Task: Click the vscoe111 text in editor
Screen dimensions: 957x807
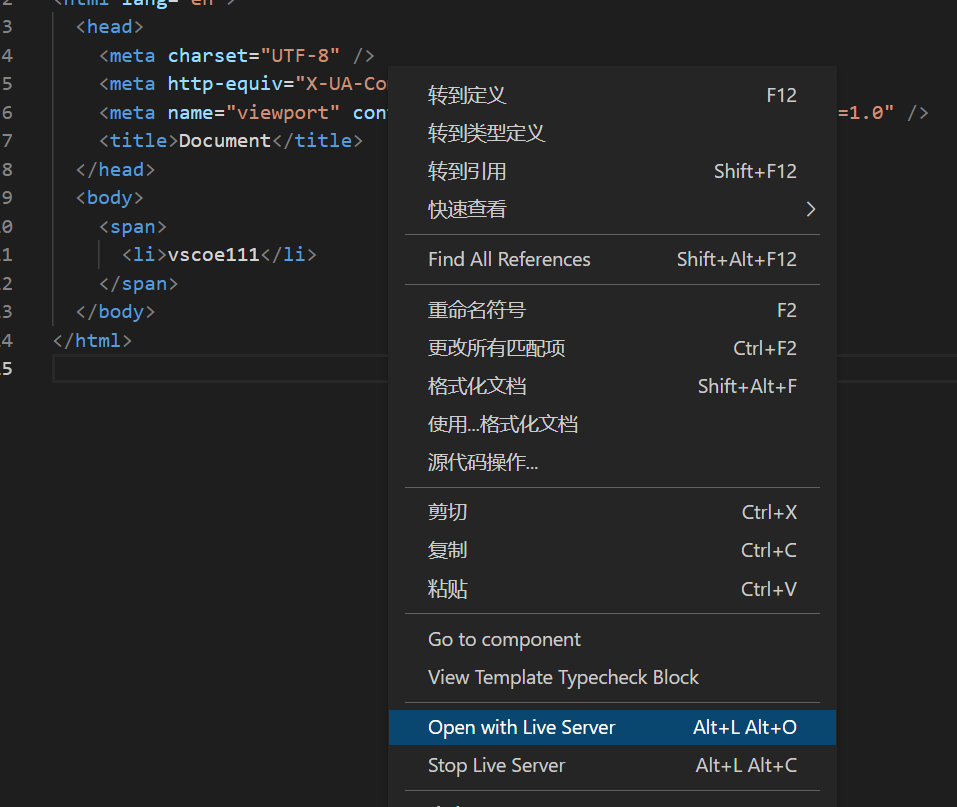Action: point(213,255)
